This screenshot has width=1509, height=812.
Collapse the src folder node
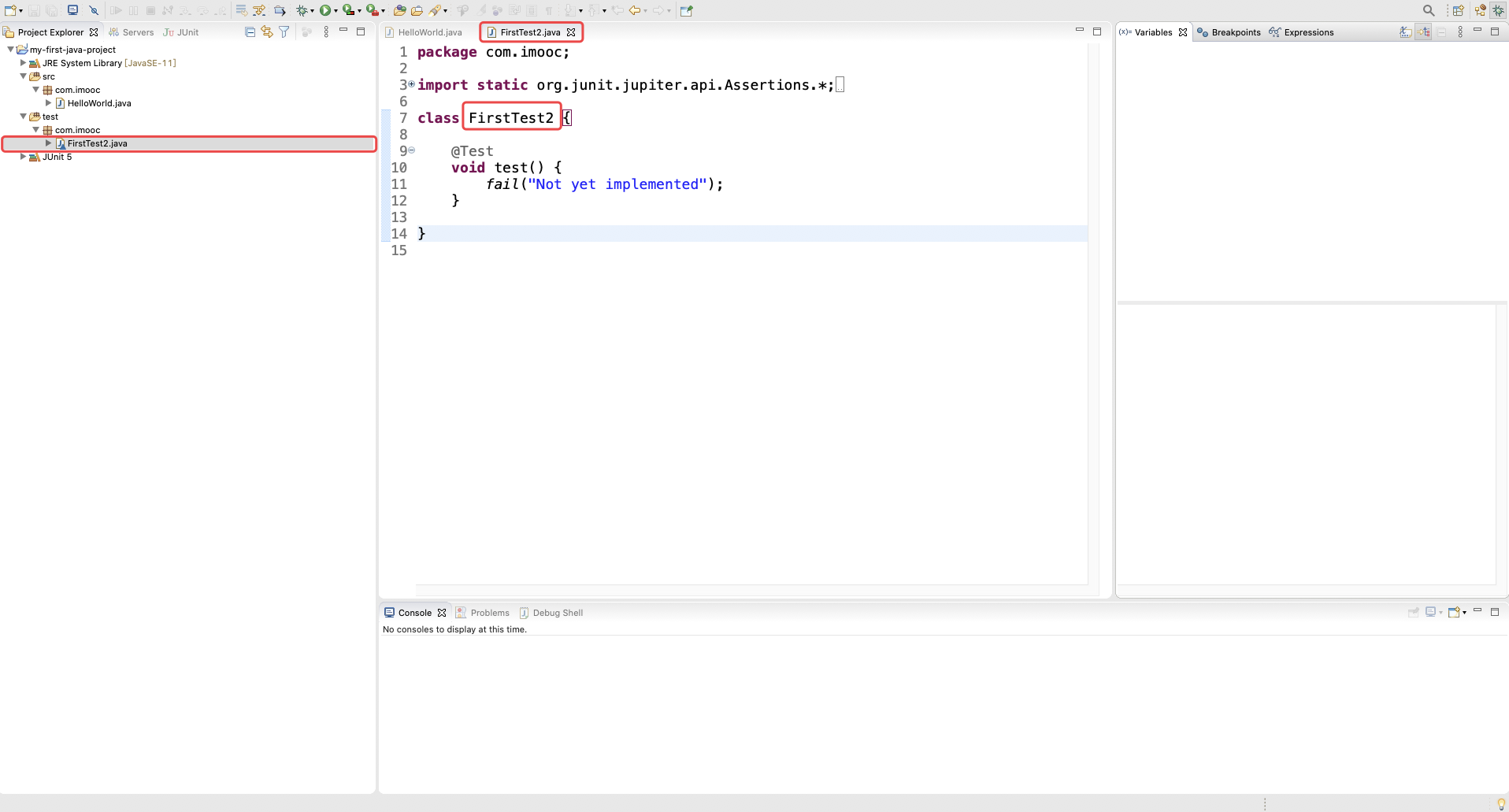(23, 76)
